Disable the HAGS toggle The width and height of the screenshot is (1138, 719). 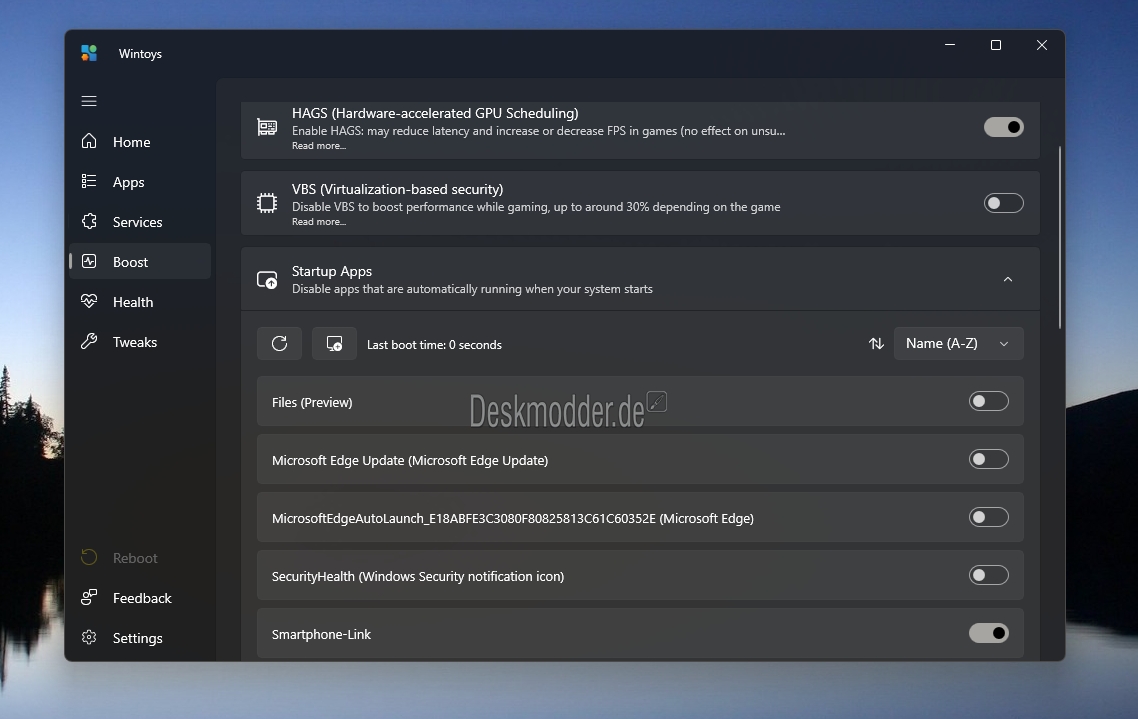[x=1004, y=127]
